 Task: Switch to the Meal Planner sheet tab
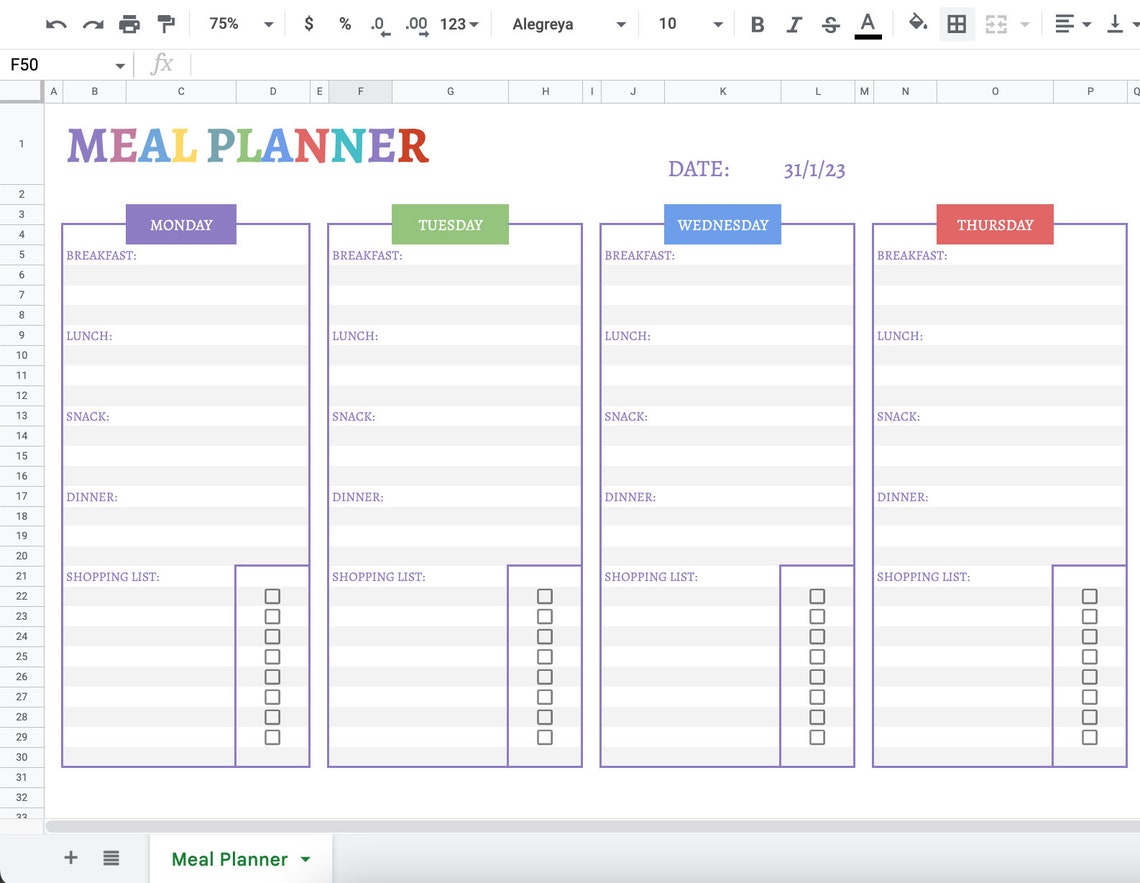coord(228,858)
